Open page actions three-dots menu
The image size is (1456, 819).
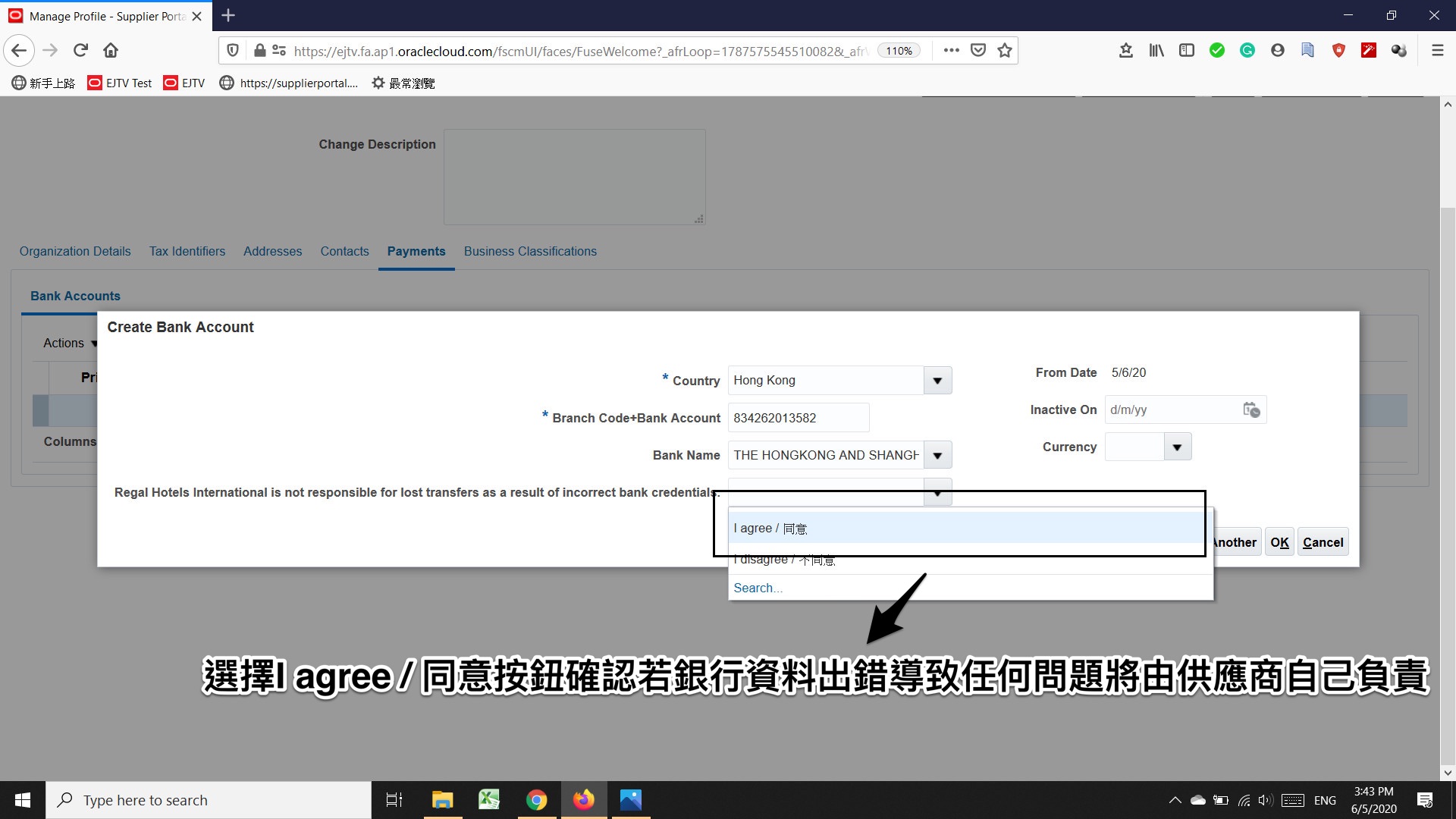pos(951,51)
